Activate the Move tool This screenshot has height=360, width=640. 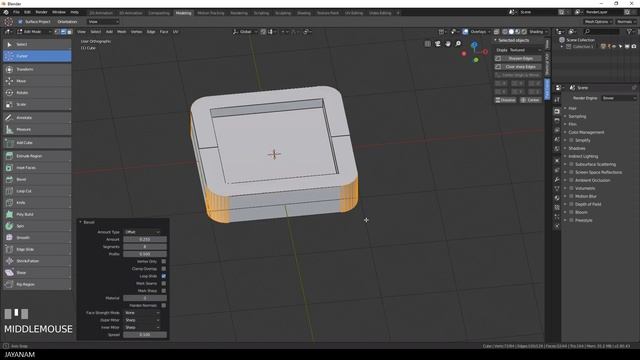click(37, 81)
